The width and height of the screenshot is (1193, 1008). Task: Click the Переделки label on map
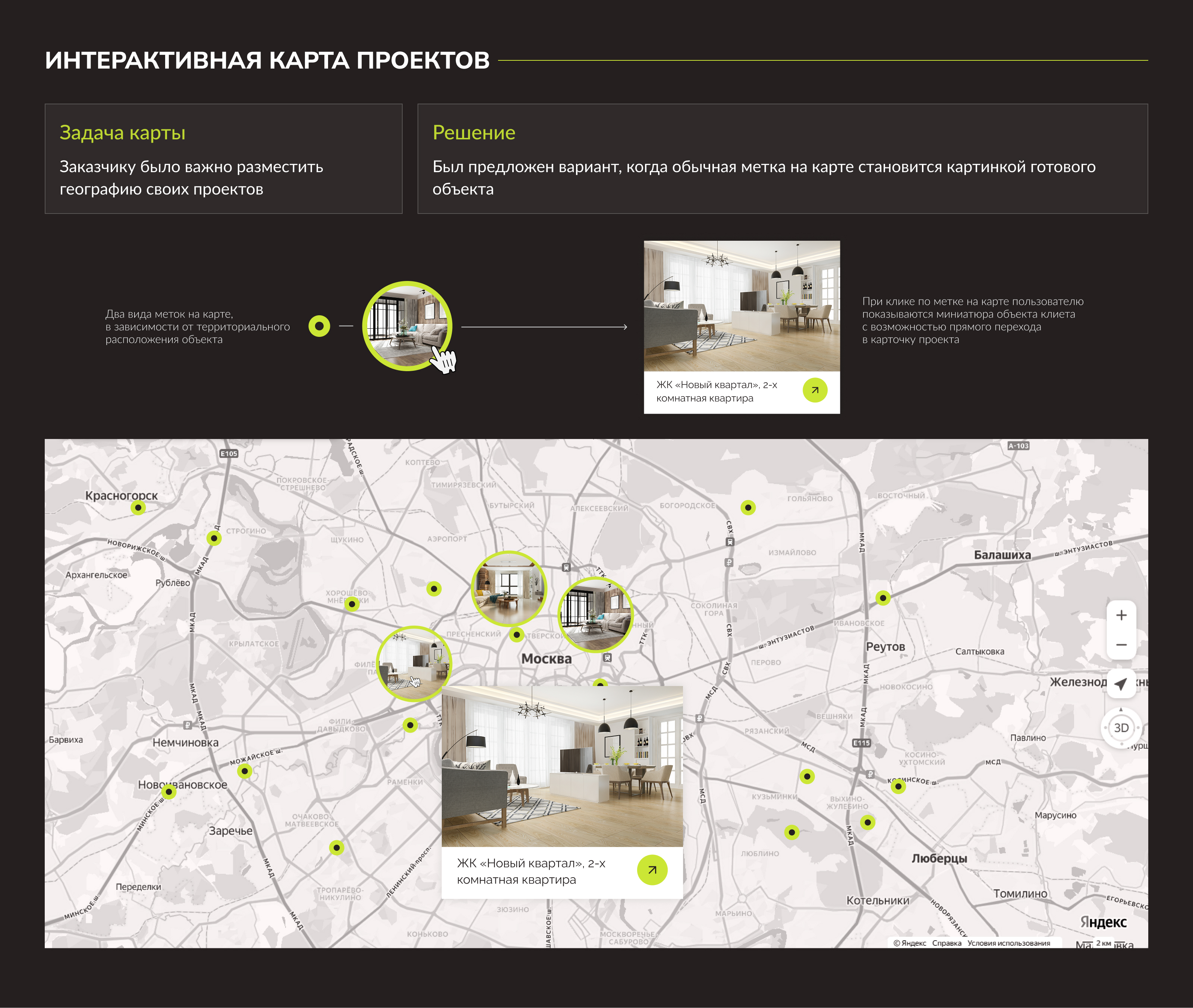[x=138, y=887]
